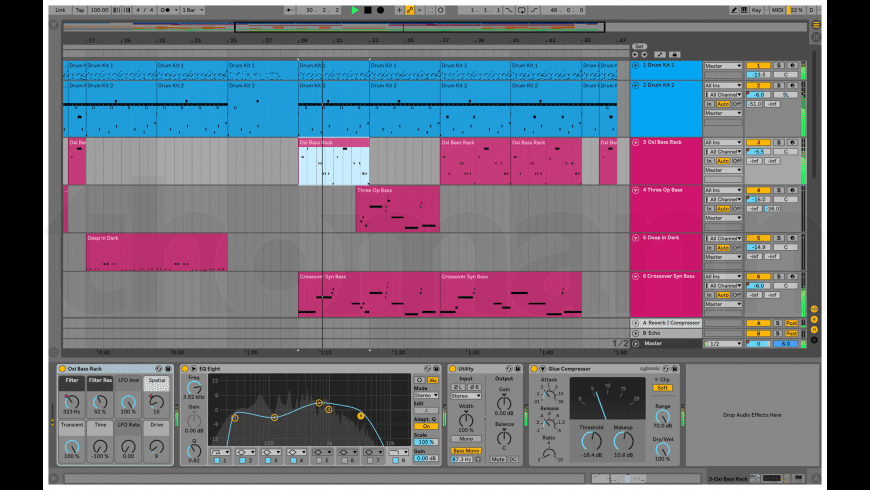
Task: Toggle Bass Mono in Utility
Action: pyautogui.click(x=466, y=451)
